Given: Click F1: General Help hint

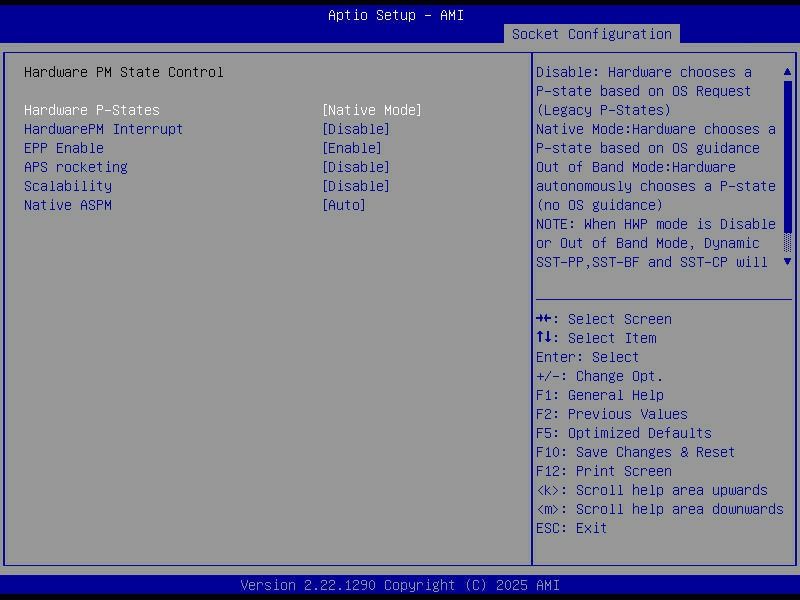Looking at the screenshot, I should tap(599, 395).
